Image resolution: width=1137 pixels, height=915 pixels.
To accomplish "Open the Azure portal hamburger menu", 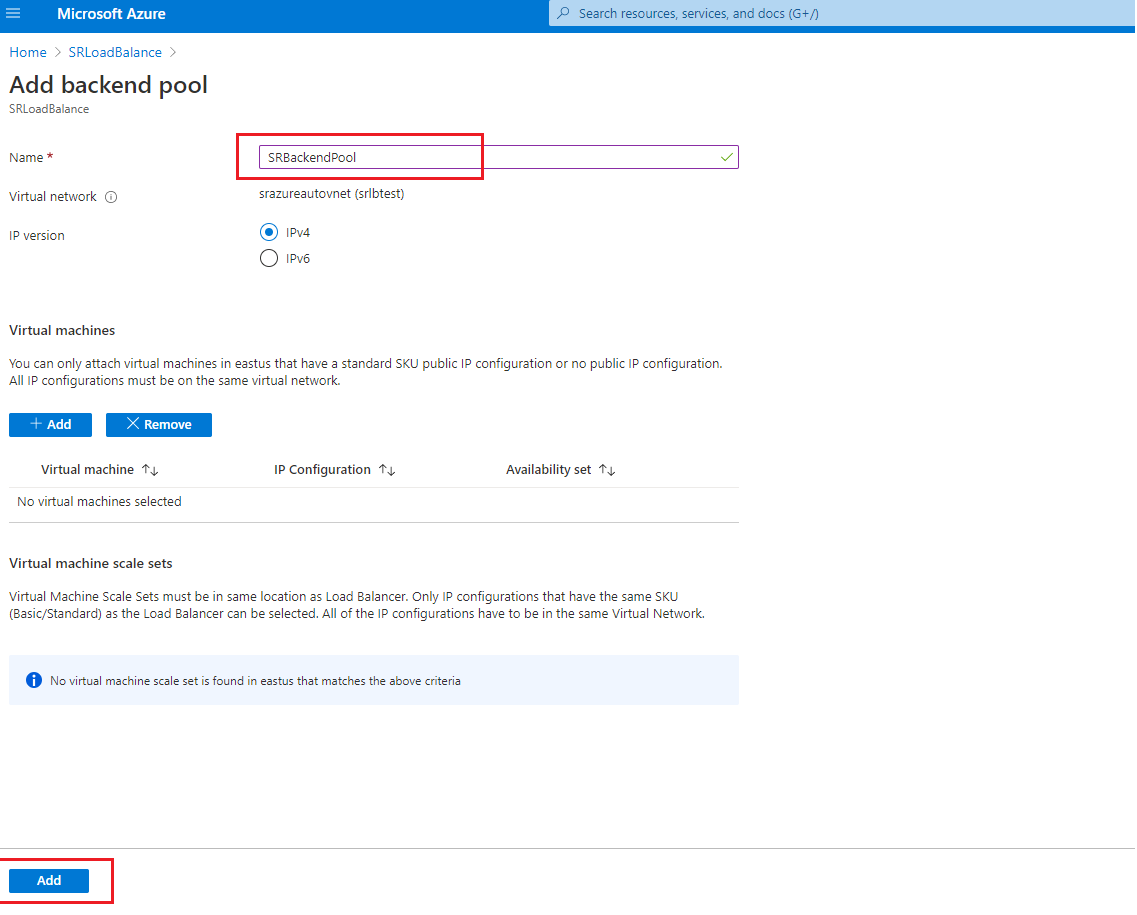I will 13,14.
